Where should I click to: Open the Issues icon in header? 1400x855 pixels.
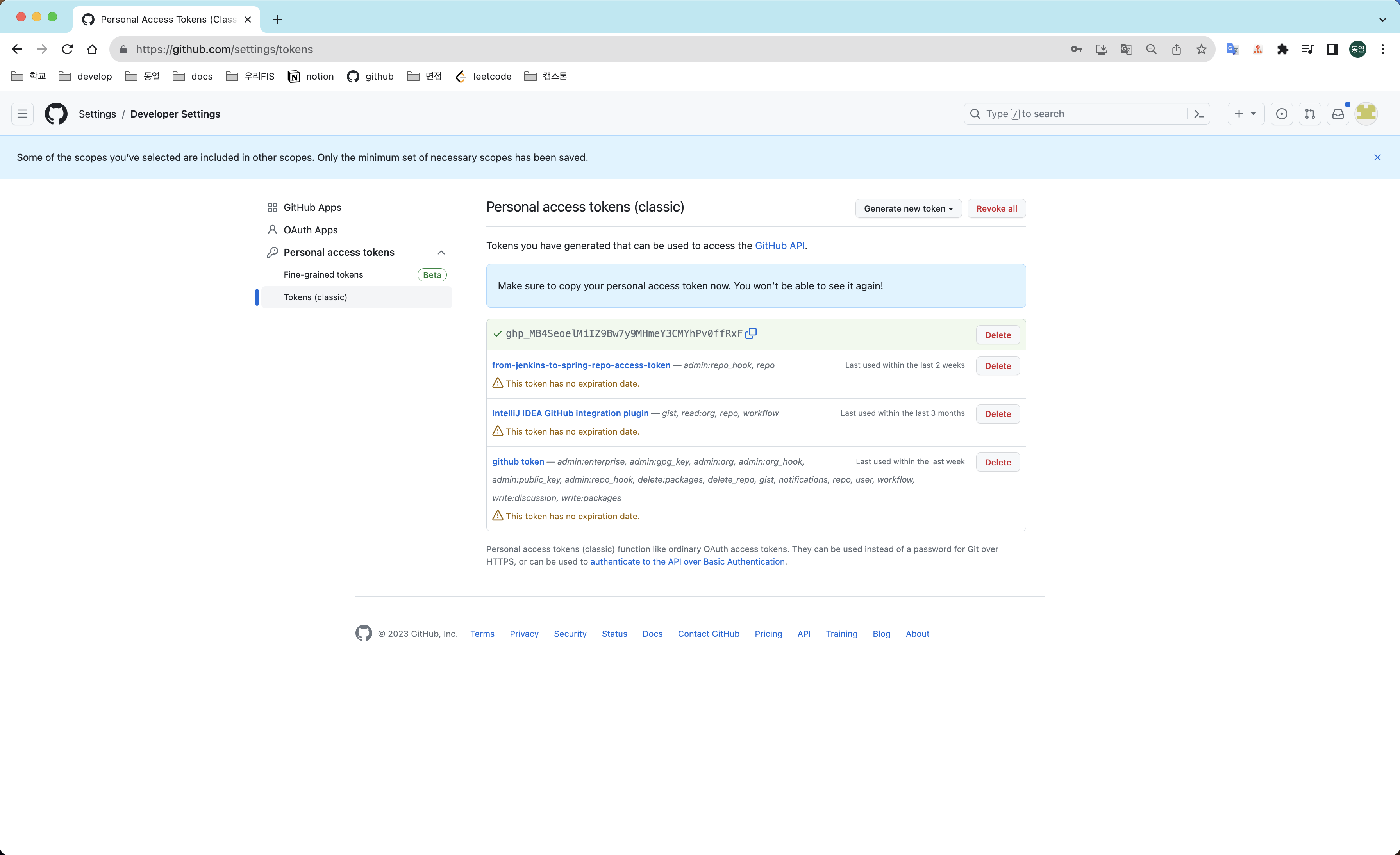pyautogui.click(x=1281, y=114)
